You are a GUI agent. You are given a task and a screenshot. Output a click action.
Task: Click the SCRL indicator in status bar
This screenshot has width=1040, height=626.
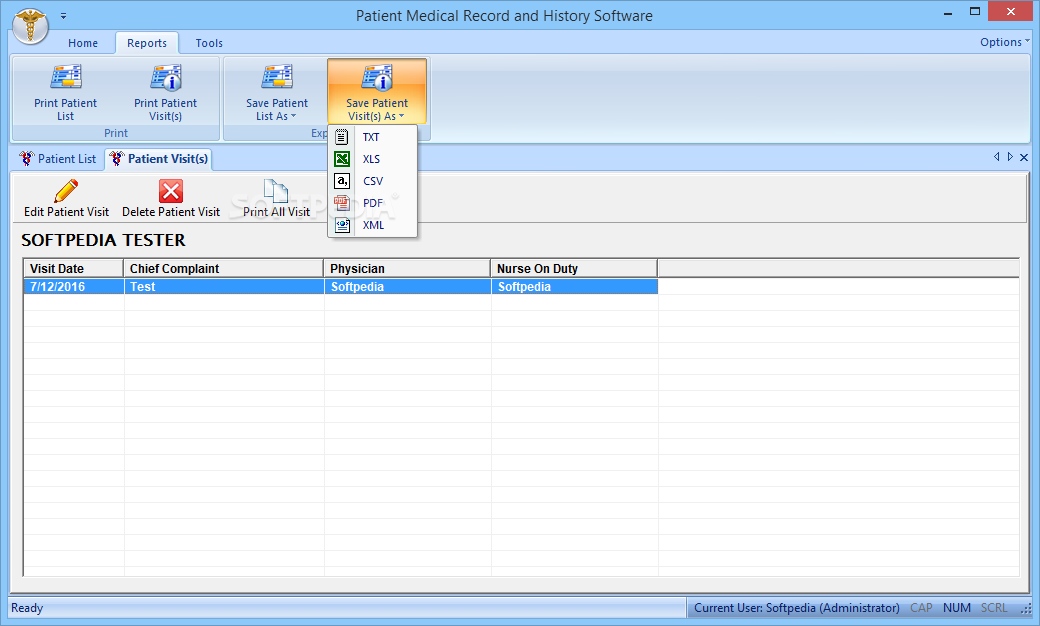(x=994, y=608)
